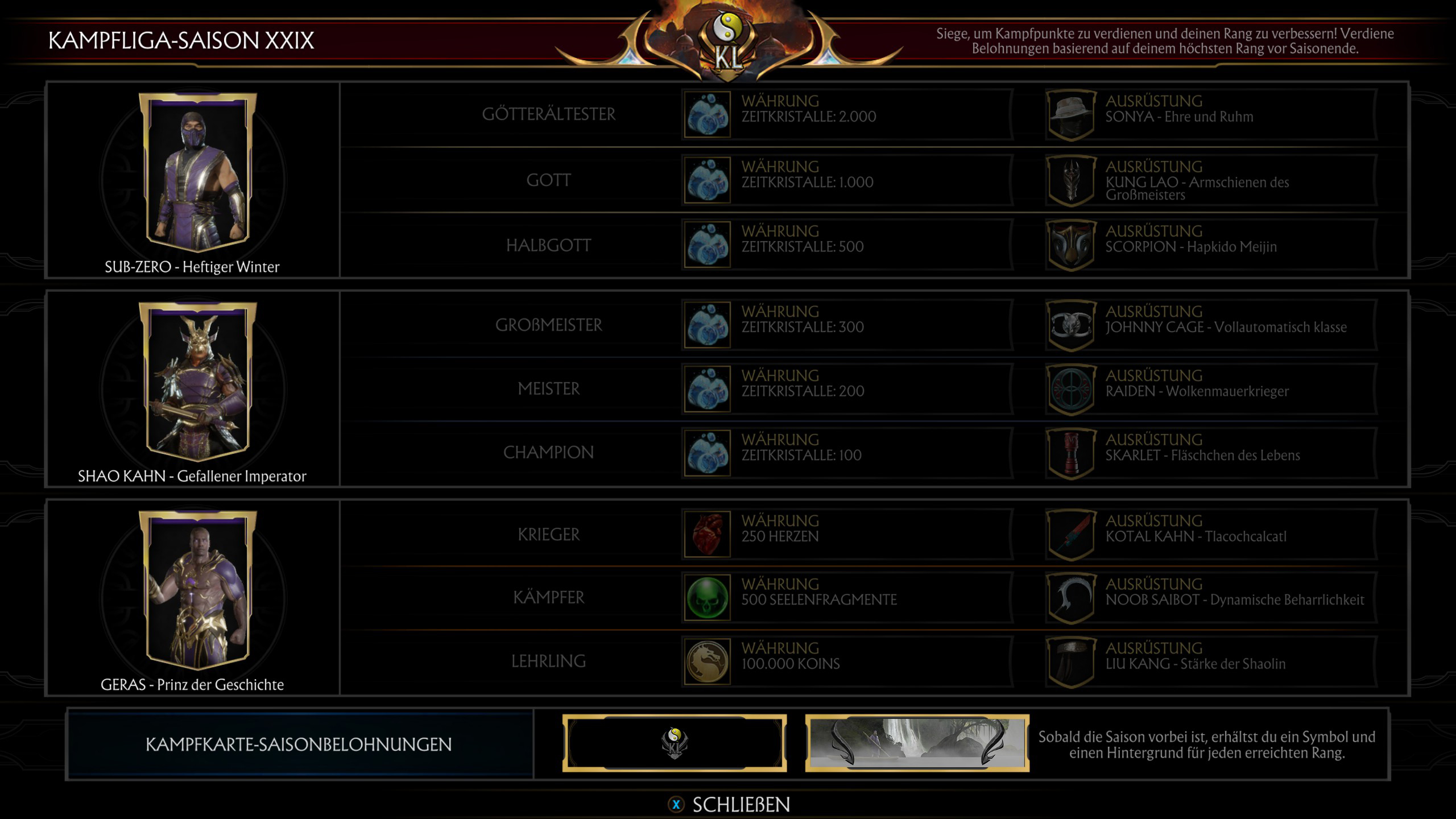Screen dimensions: 1456x819
Task: Select the Lehrling rank row
Action: [874, 661]
